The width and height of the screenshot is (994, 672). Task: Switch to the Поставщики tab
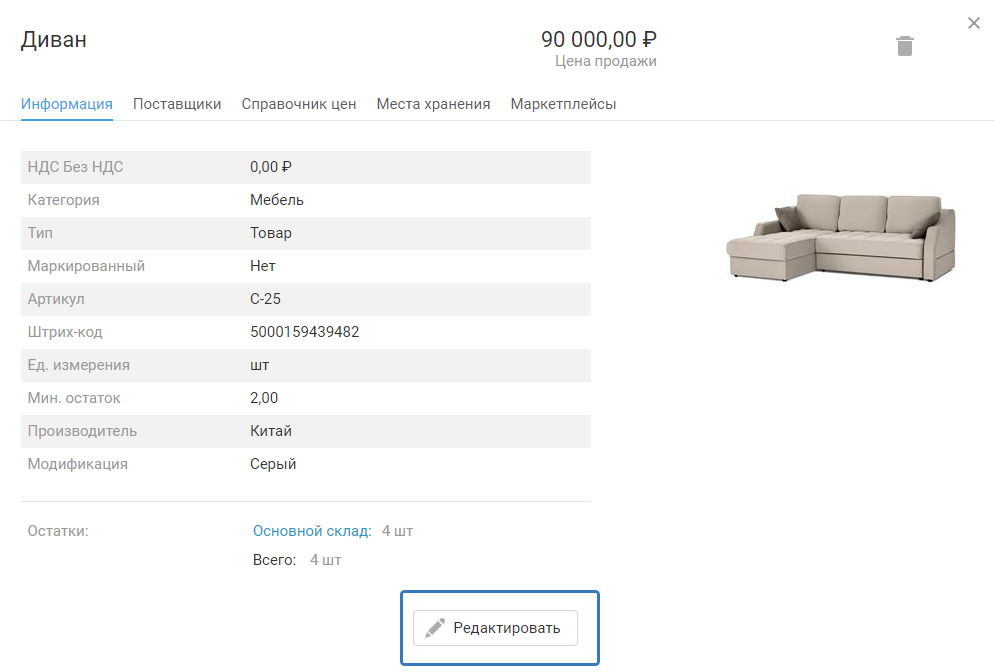[177, 104]
